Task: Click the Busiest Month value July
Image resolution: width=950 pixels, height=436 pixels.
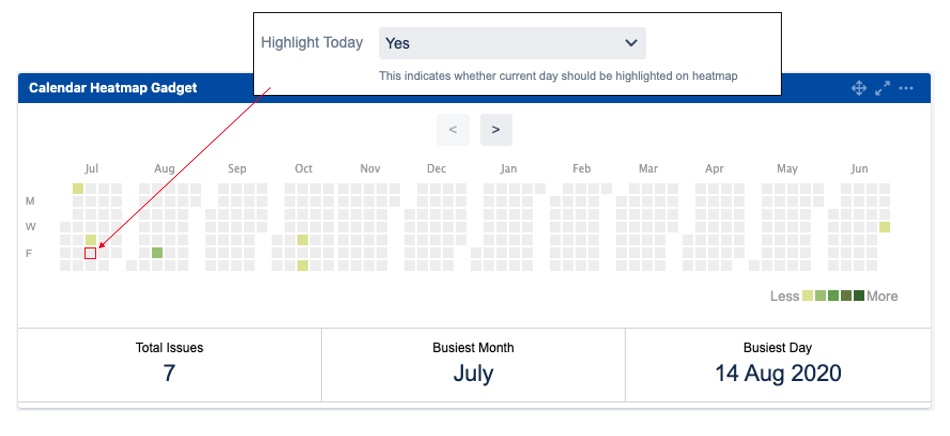Action: pyautogui.click(x=473, y=374)
